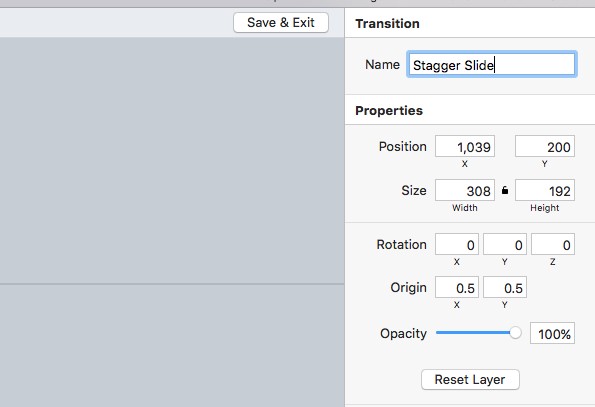Click the upper gray canvas area

tap(172, 160)
